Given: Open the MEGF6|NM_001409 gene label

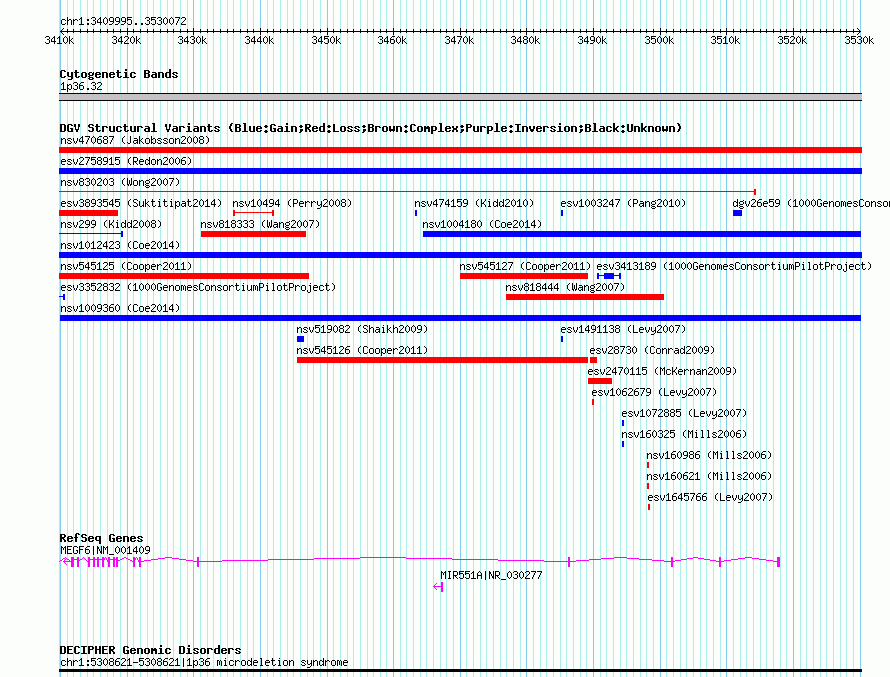Looking at the screenshot, I should (105, 550).
